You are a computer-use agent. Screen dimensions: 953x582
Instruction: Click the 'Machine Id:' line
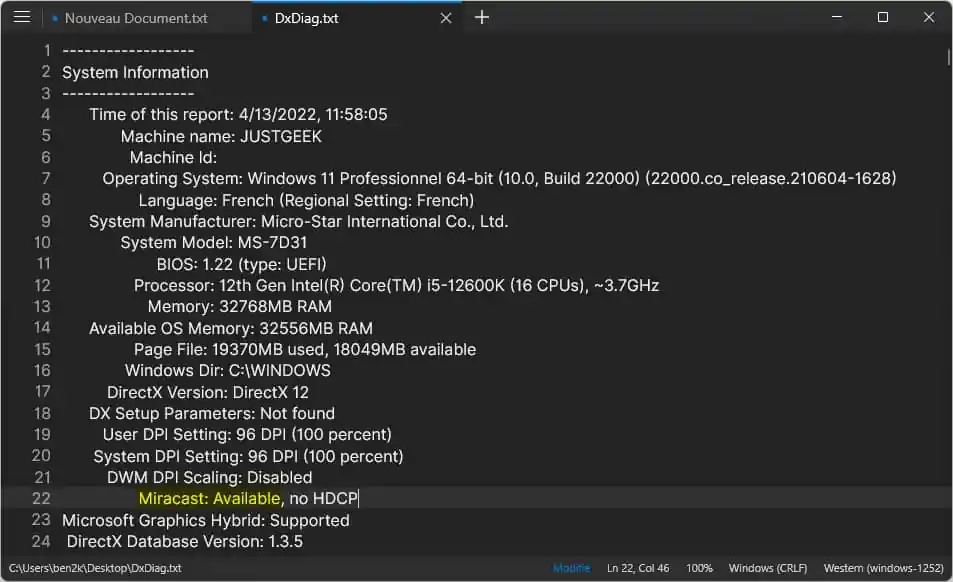click(173, 157)
